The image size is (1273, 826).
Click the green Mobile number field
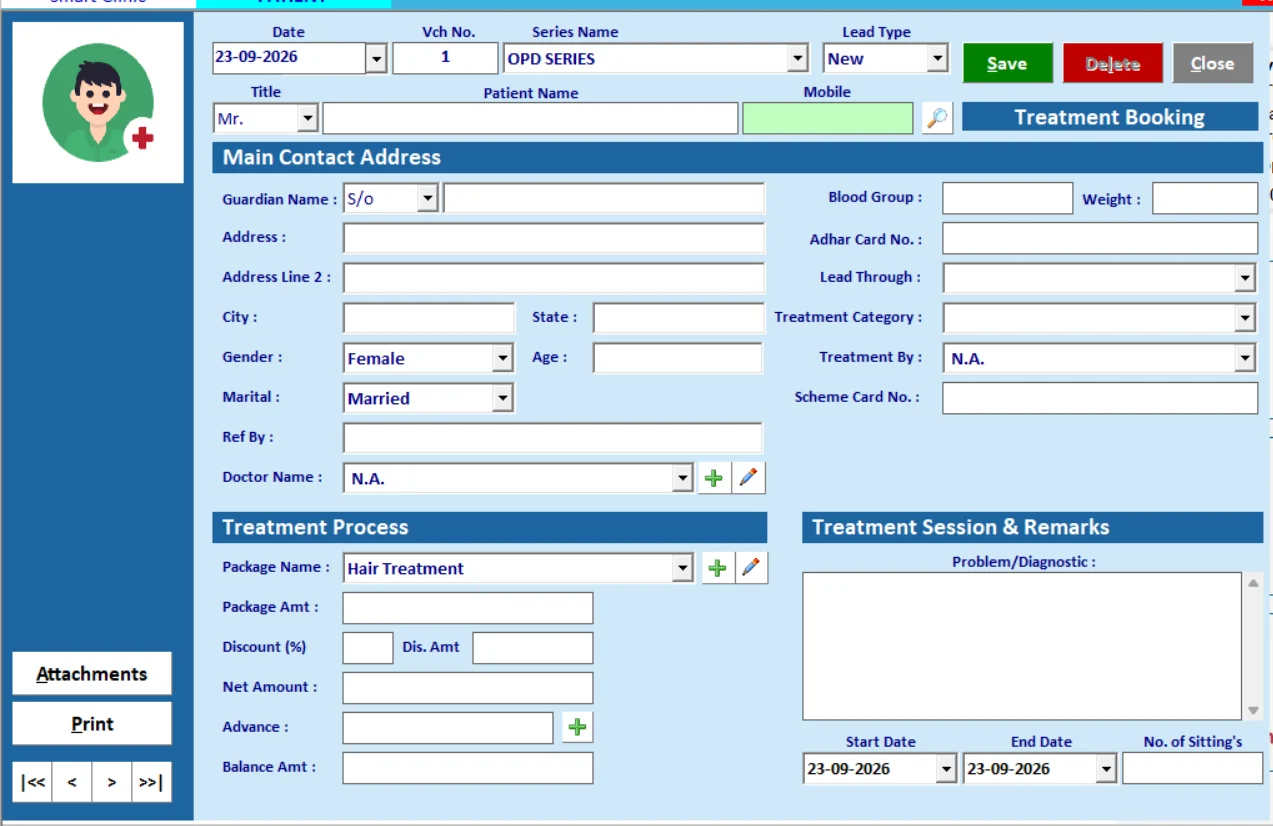pyautogui.click(x=828, y=119)
